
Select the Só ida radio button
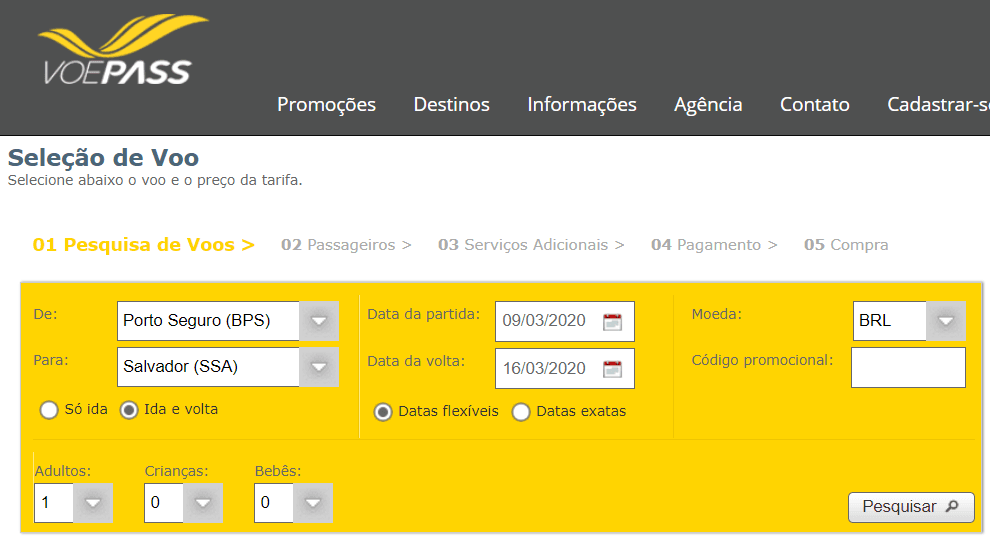[49, 410]
